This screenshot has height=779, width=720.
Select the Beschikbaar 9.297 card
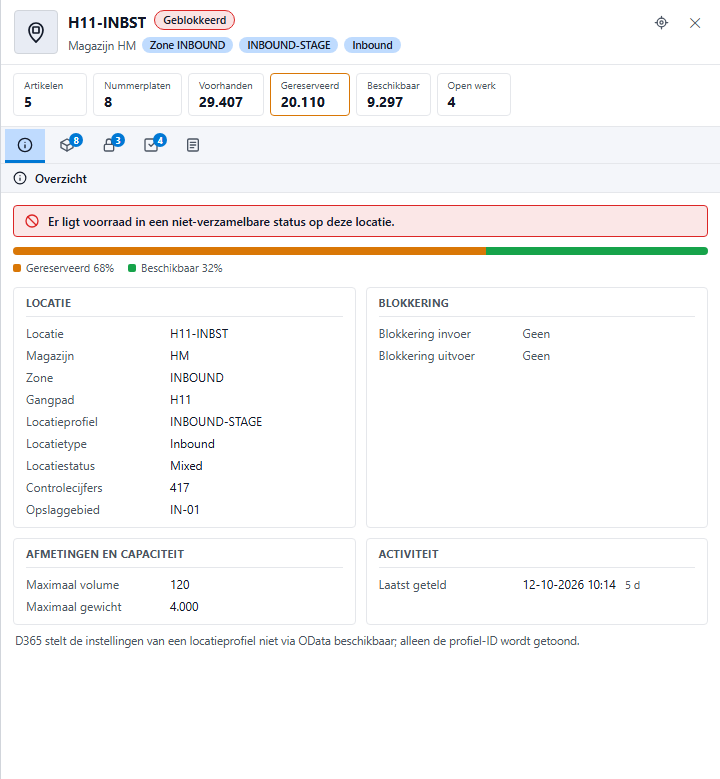point(394,94)
